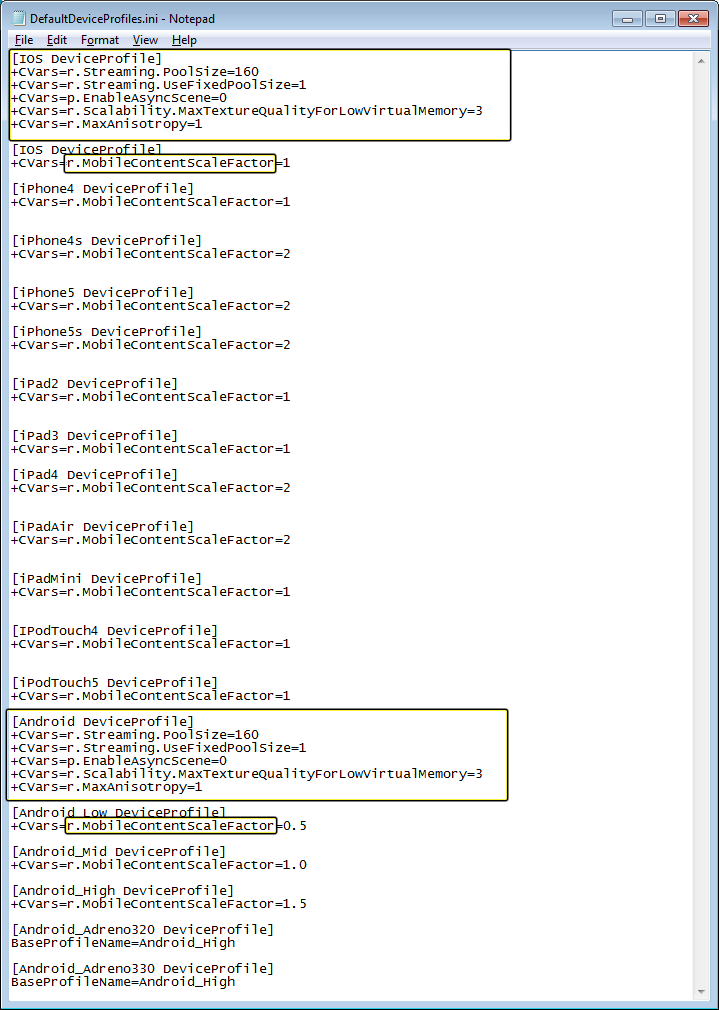Click the [iPad3 DeviceProfile] header line

click(x=95, y=435)
